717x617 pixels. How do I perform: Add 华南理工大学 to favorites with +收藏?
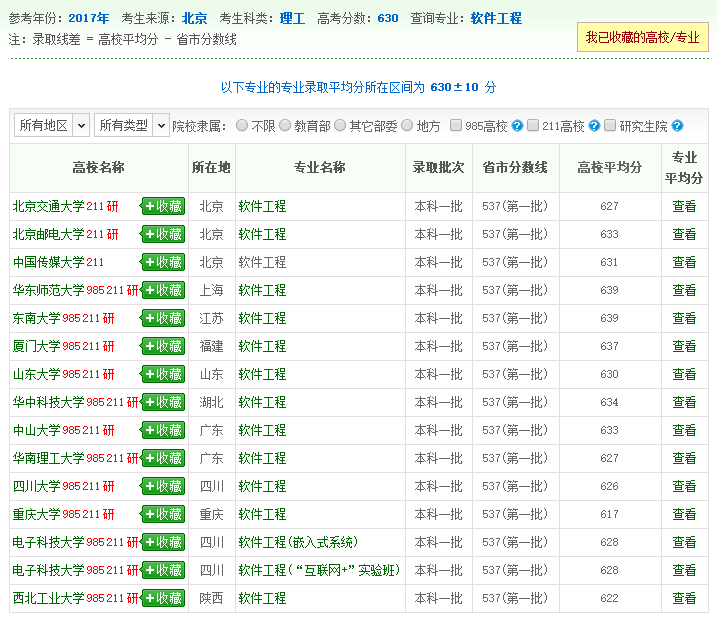[x=163, y=458]
